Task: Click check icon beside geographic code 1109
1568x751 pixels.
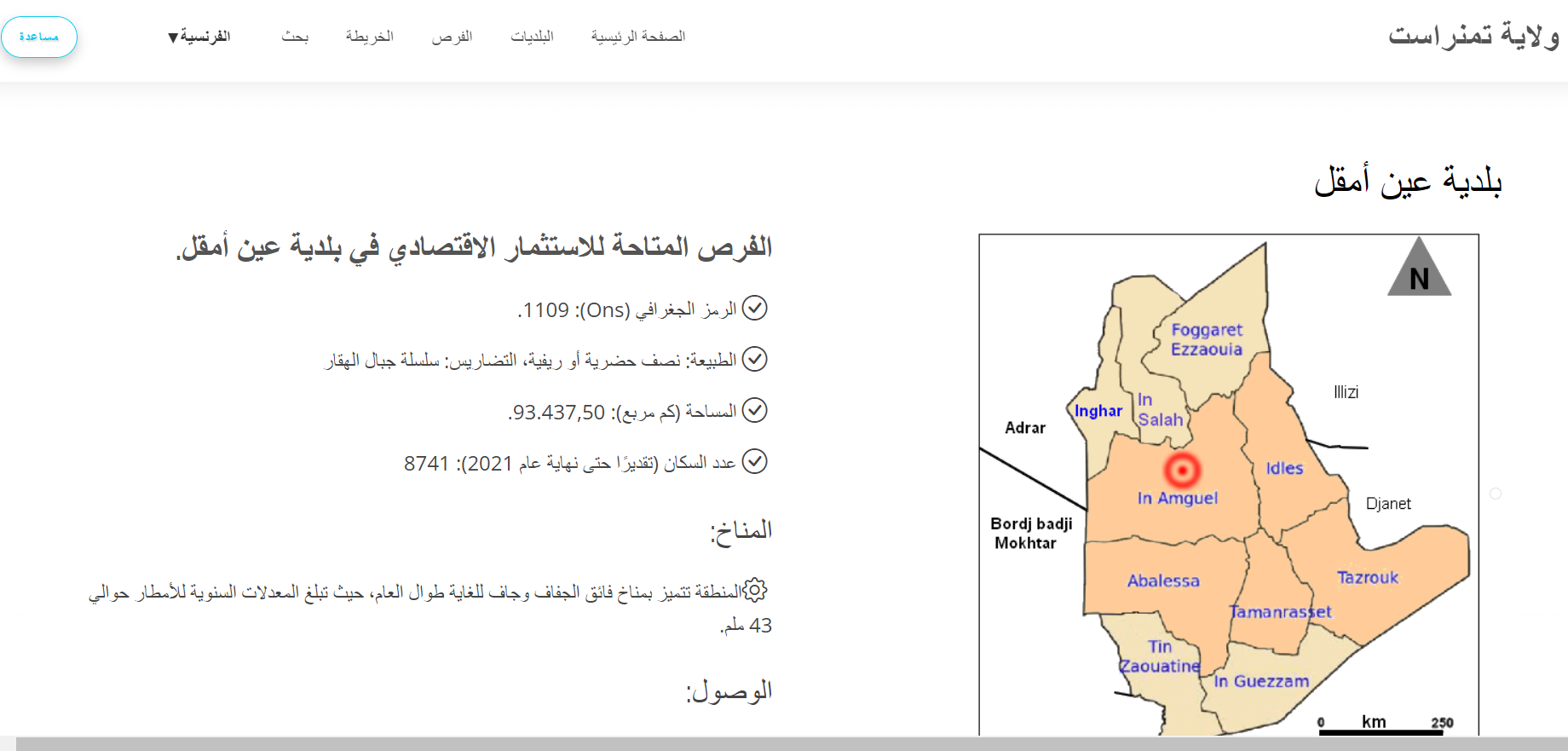Action: point(755,308)
